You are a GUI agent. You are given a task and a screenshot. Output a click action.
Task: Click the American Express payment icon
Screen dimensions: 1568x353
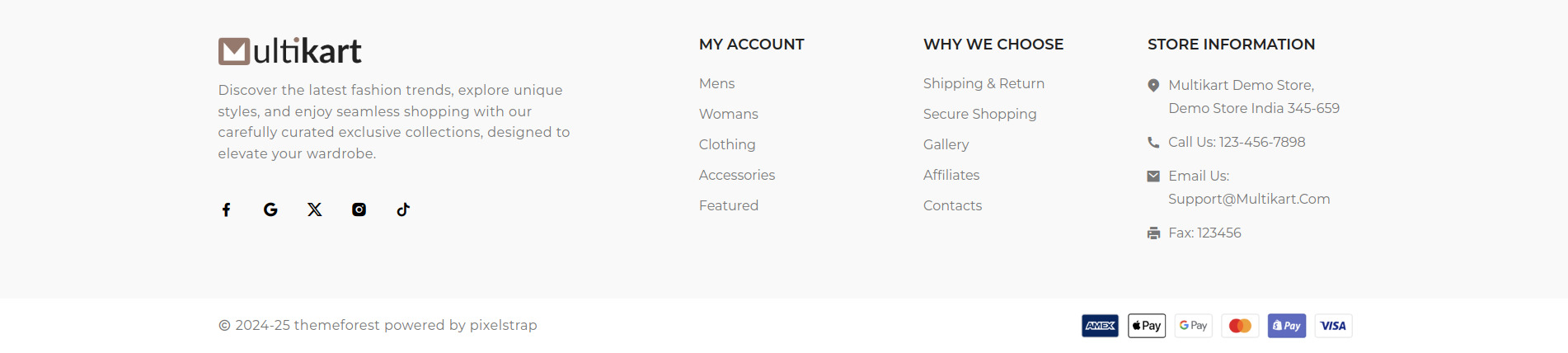tap(1100, 326)
